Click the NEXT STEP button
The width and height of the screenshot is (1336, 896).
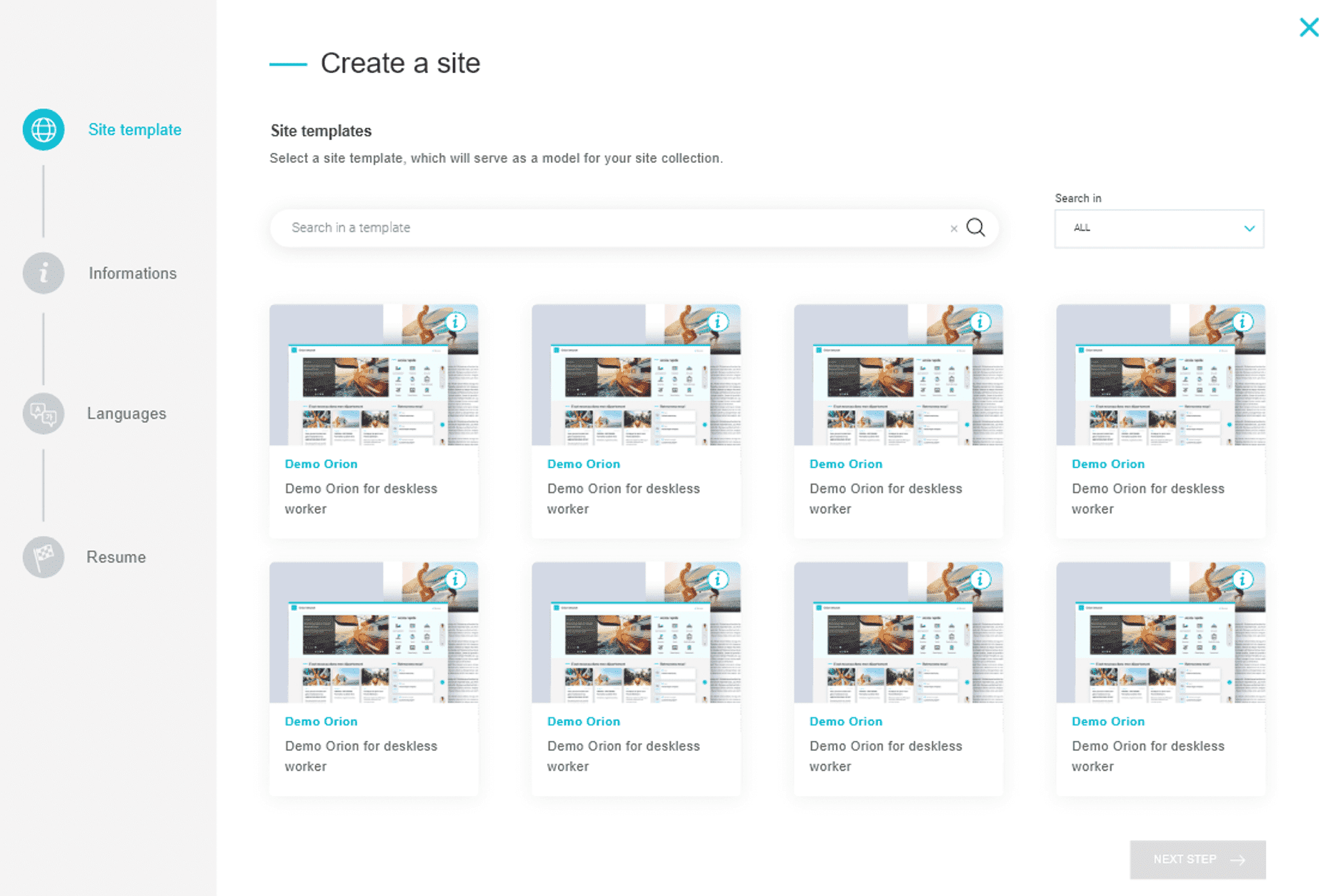pos(1197,860)
